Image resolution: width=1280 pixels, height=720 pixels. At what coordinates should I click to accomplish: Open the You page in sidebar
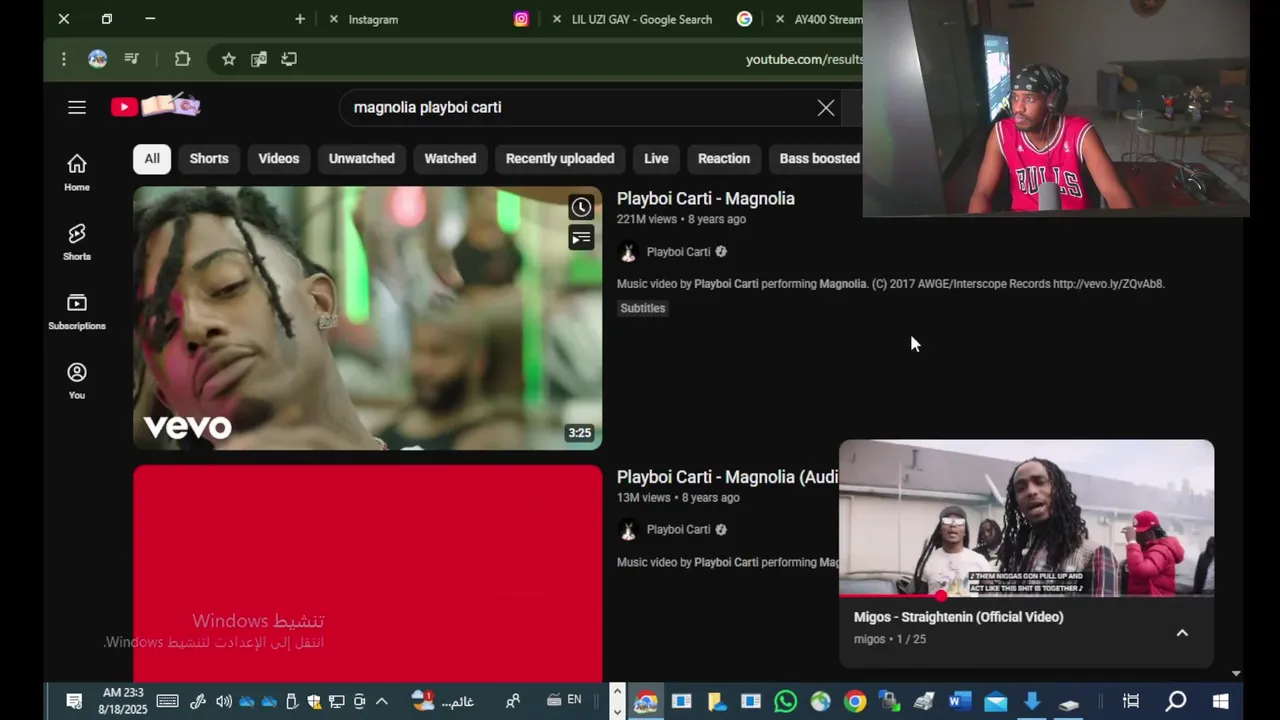(77, 381)
